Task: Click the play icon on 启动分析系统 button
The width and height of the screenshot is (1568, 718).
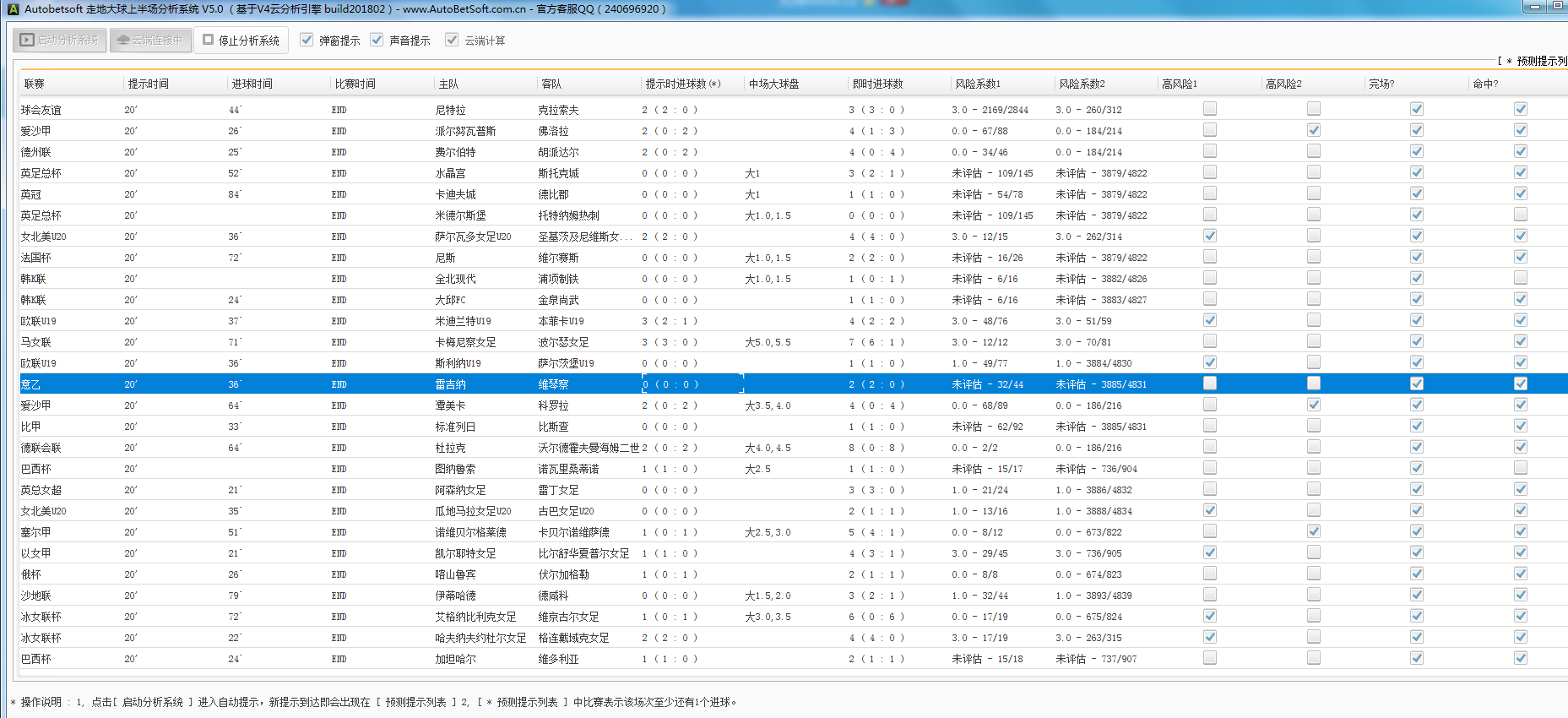Action: click(27, 40)
